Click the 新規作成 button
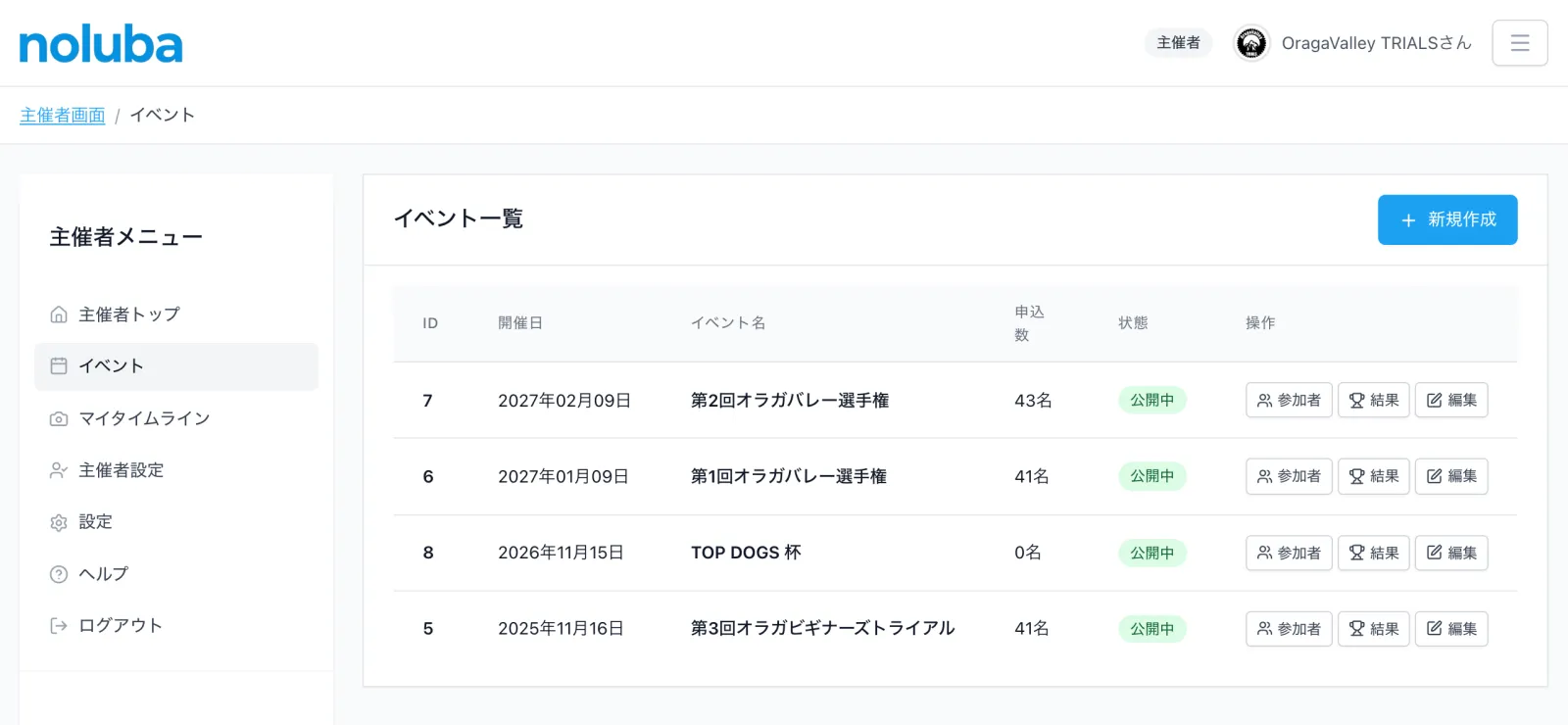The height and width of the screenshot is (725, 1568). 1447,219
